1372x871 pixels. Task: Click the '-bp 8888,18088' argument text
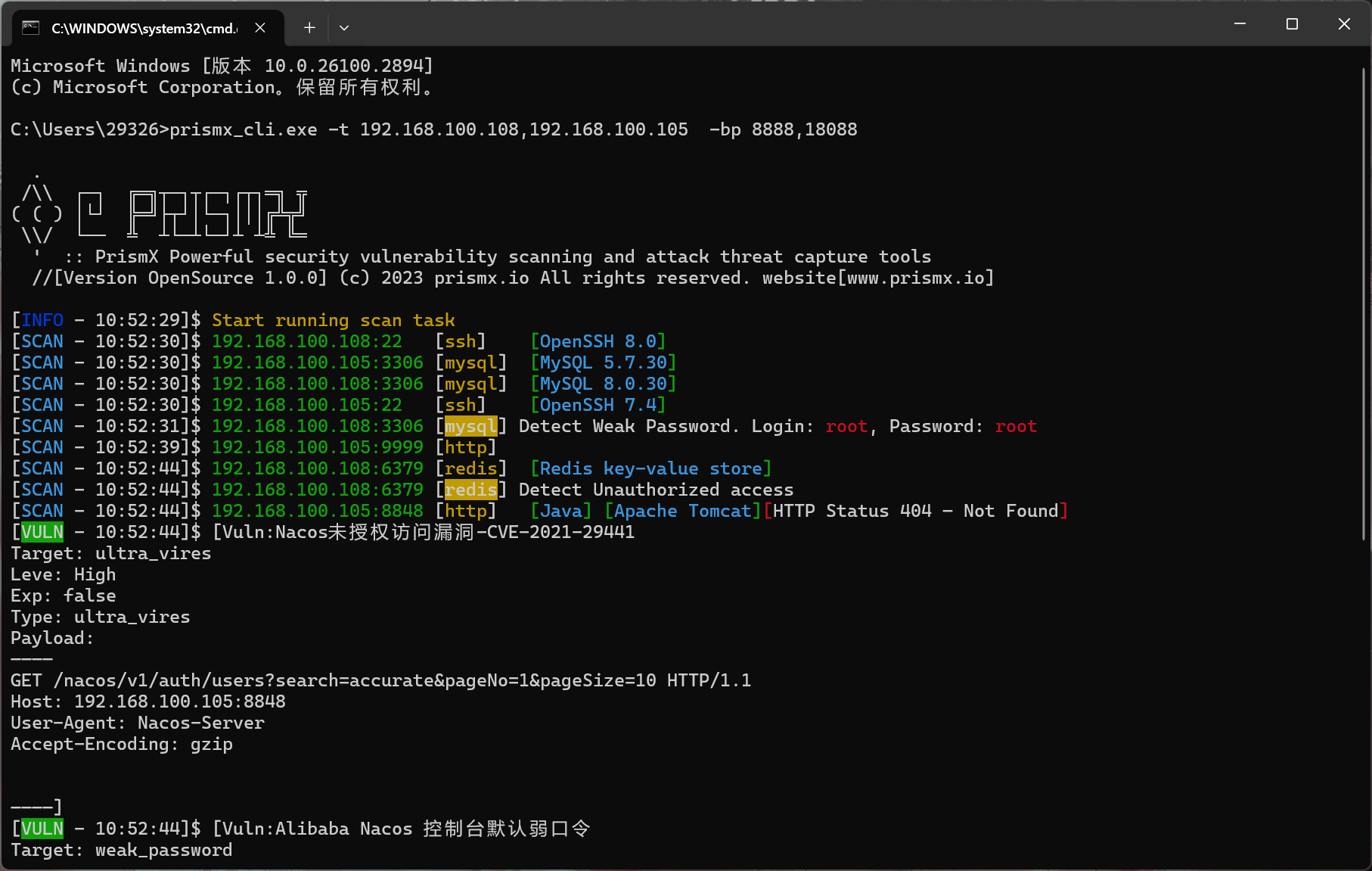(x=784, y=130)
